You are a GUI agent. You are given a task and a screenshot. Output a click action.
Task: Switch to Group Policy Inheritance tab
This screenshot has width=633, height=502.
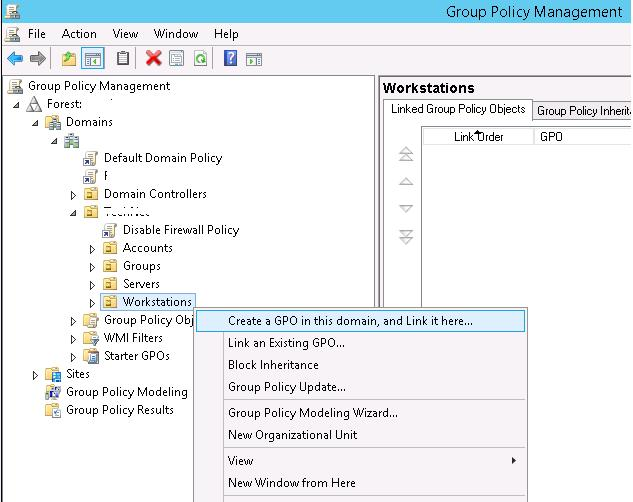pos(583,111)
